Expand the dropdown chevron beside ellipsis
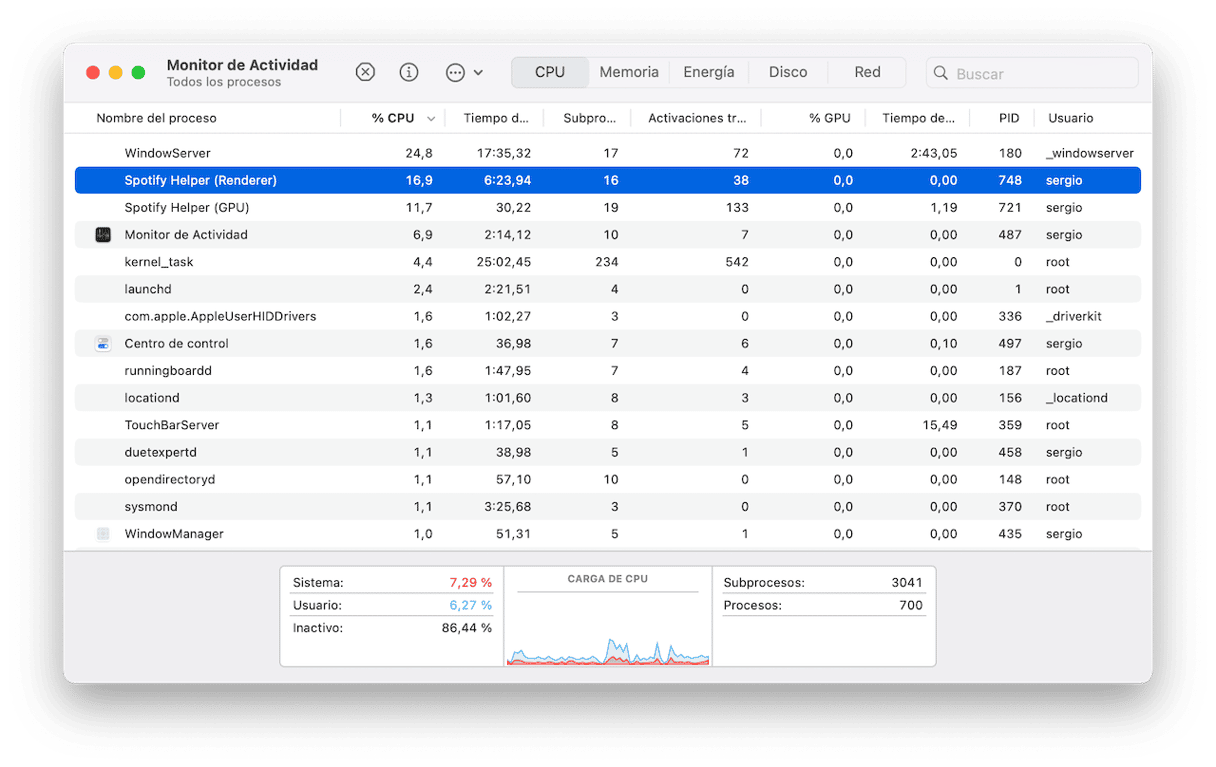Image resolution: width=1216 pixels, height=767 pixels. pos(479,72)
